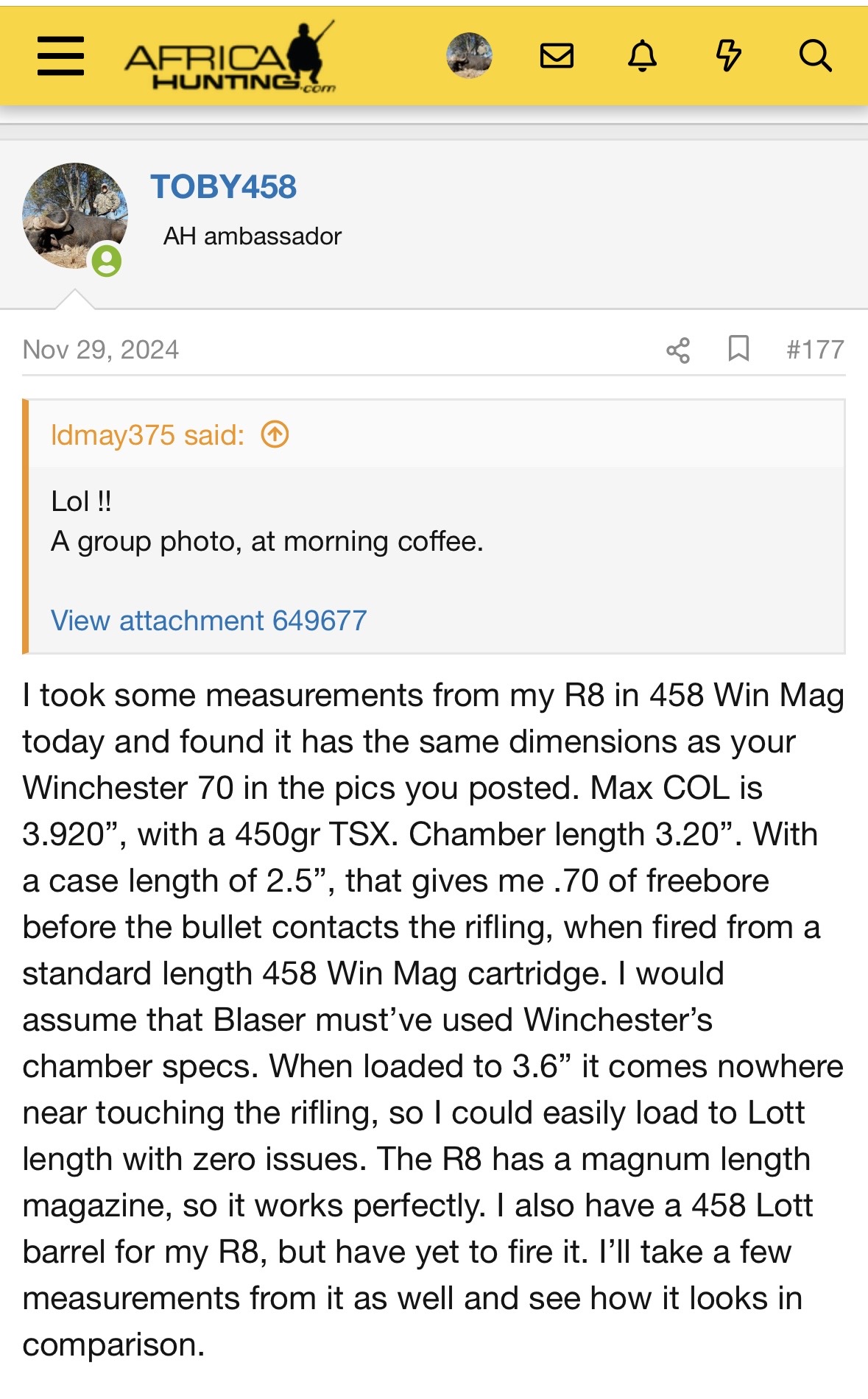
Task: View TOBY458's profile picture
Action: click(x=74, y=215)
